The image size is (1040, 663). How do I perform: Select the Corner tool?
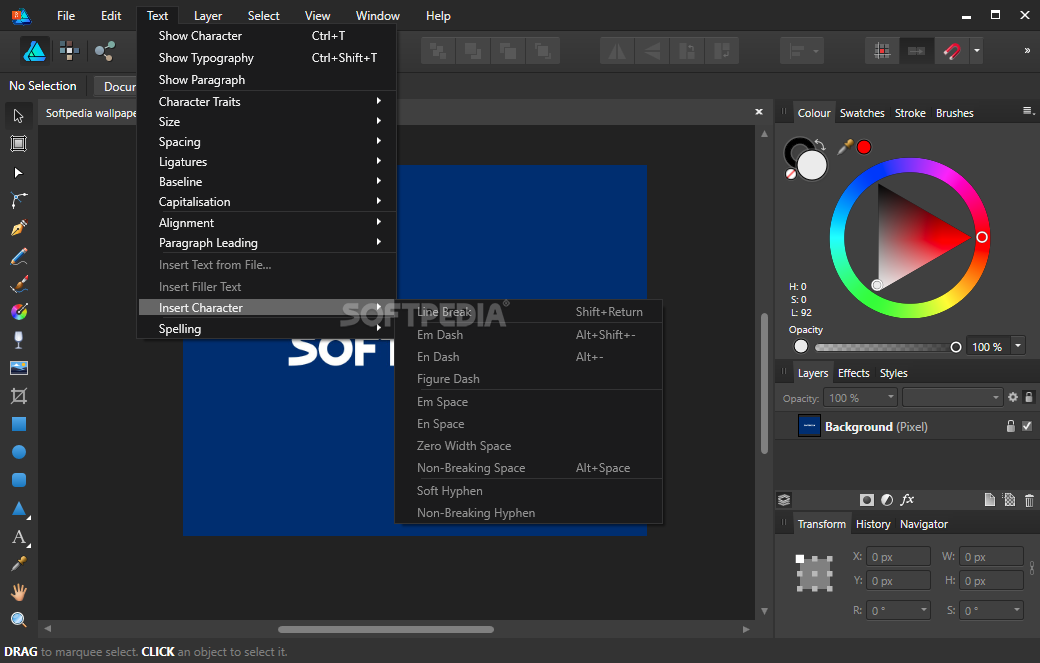tap(19, 200)
